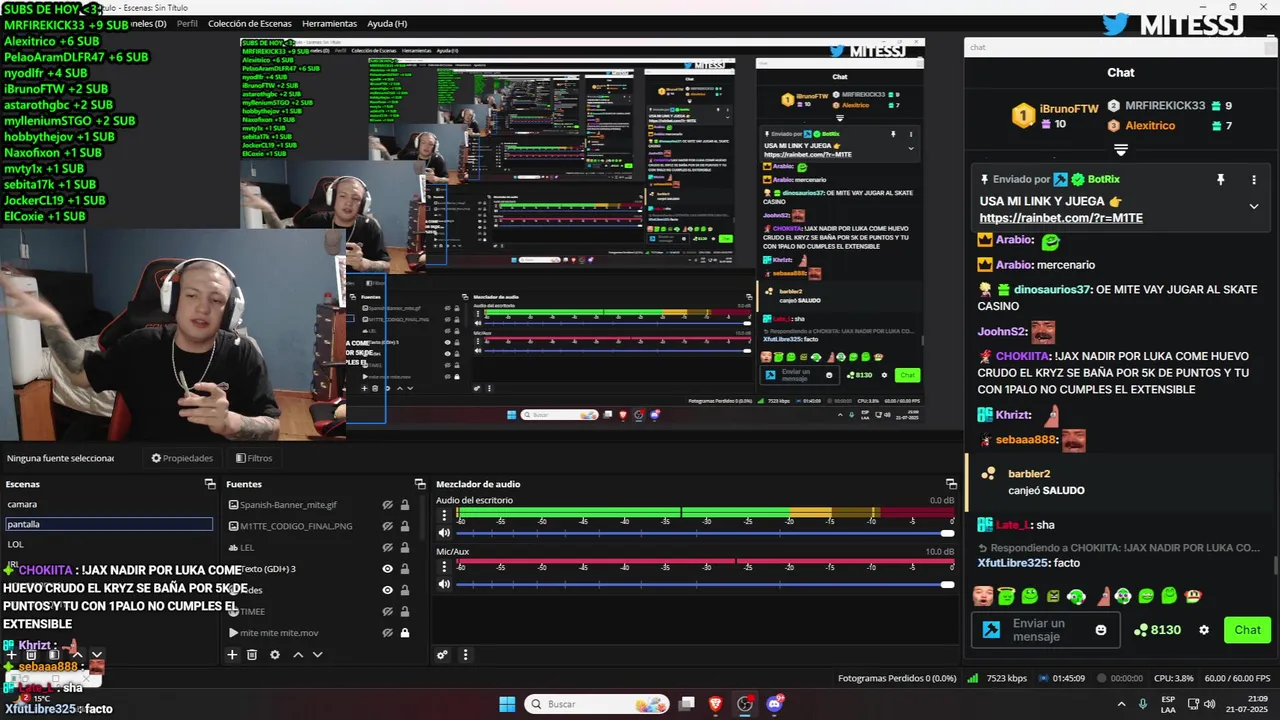Show hidden icons in the system tray
This screenshot has width=1280, height=720.
1121,704
